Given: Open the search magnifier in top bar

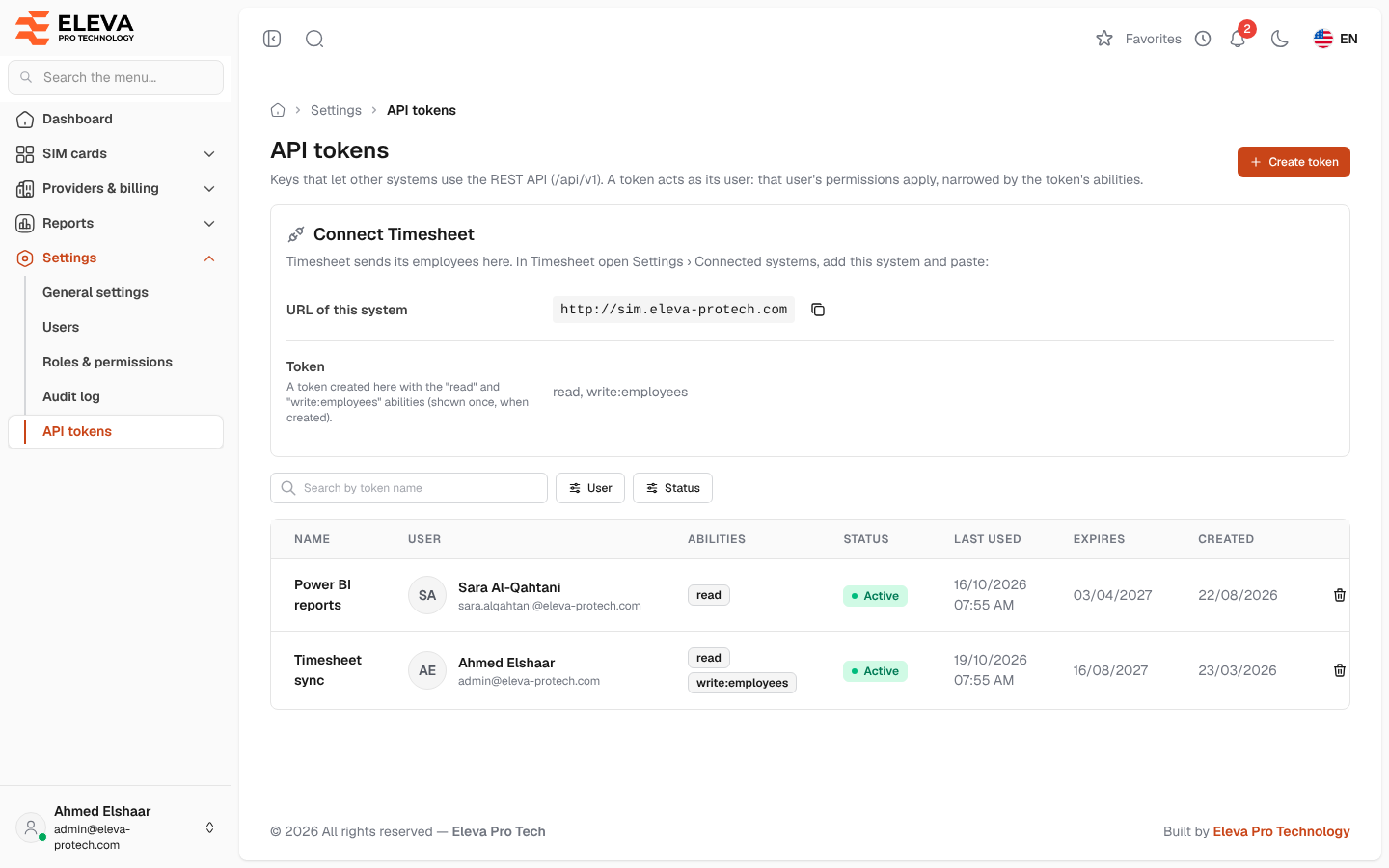Looking at the screenshot, I should click(x=314, y=39).
